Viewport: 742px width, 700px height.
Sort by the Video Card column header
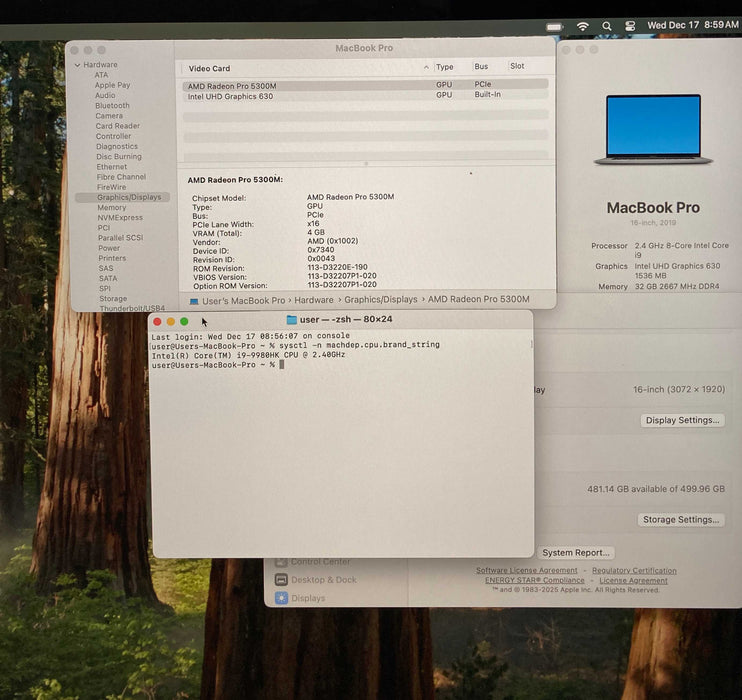209,69
